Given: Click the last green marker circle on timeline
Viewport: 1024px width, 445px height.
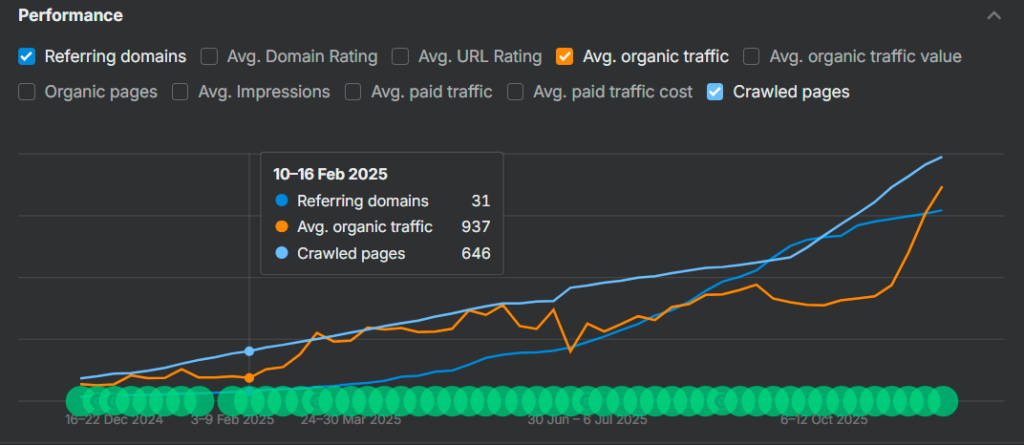Looking at the screenshot, I should click(943, 400).
